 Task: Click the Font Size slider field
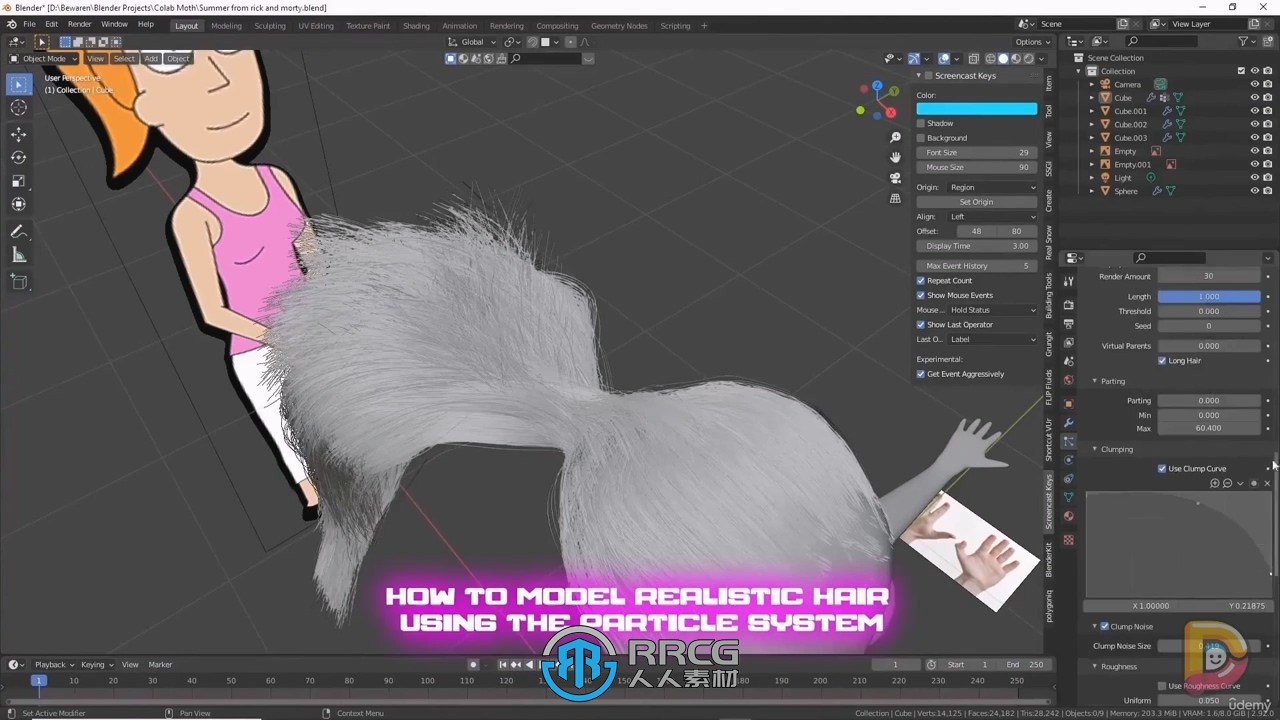coord(977,153)
